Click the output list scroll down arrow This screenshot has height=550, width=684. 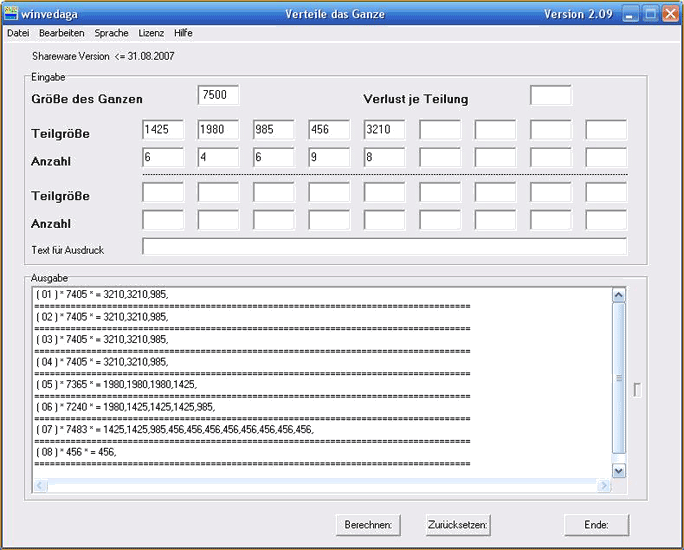[617, 470]
